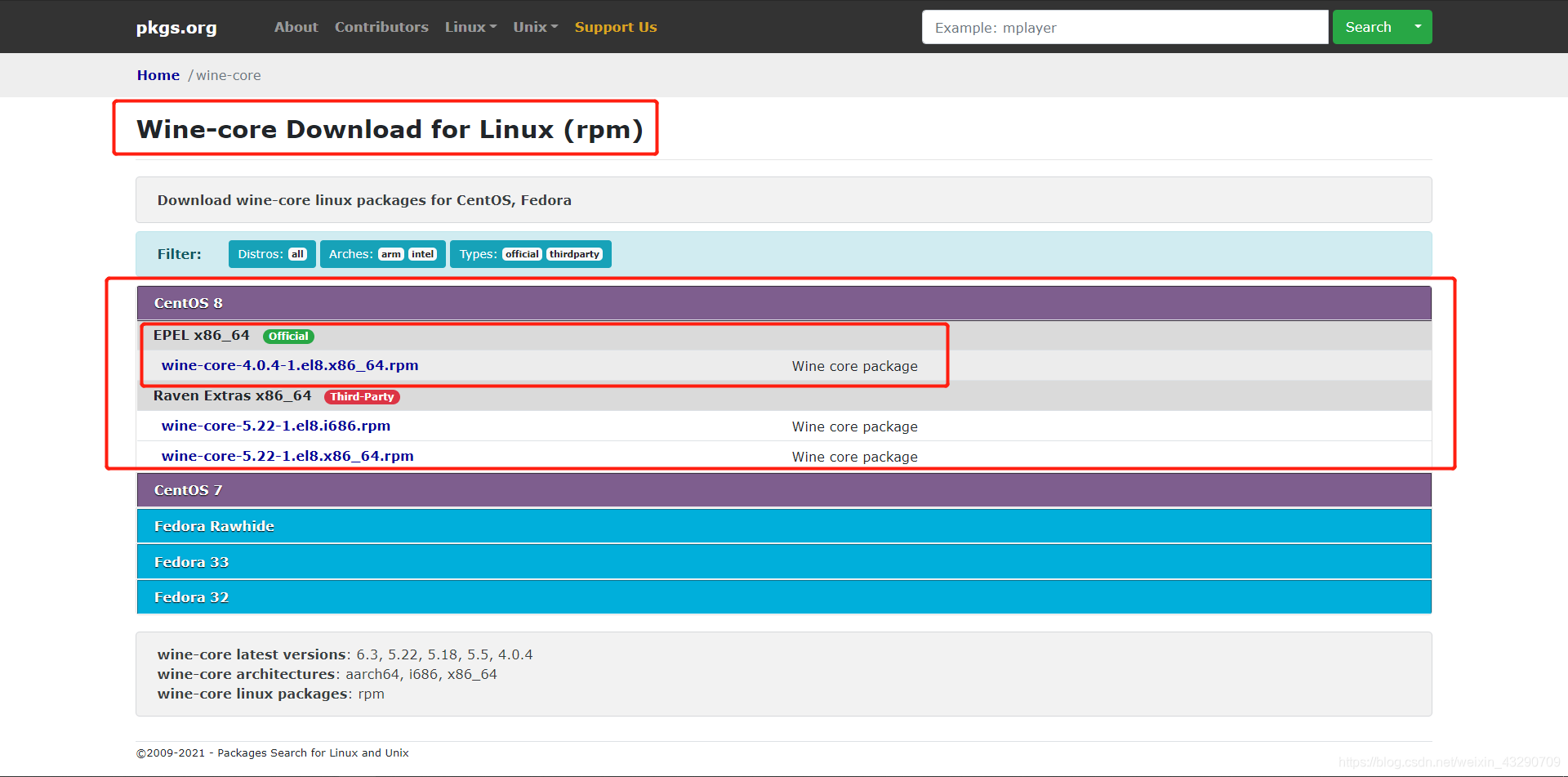Viewport: 1568px width, 777px height.
Task: Expand the Fedora Rawhide section
Action: click(784, 526)
